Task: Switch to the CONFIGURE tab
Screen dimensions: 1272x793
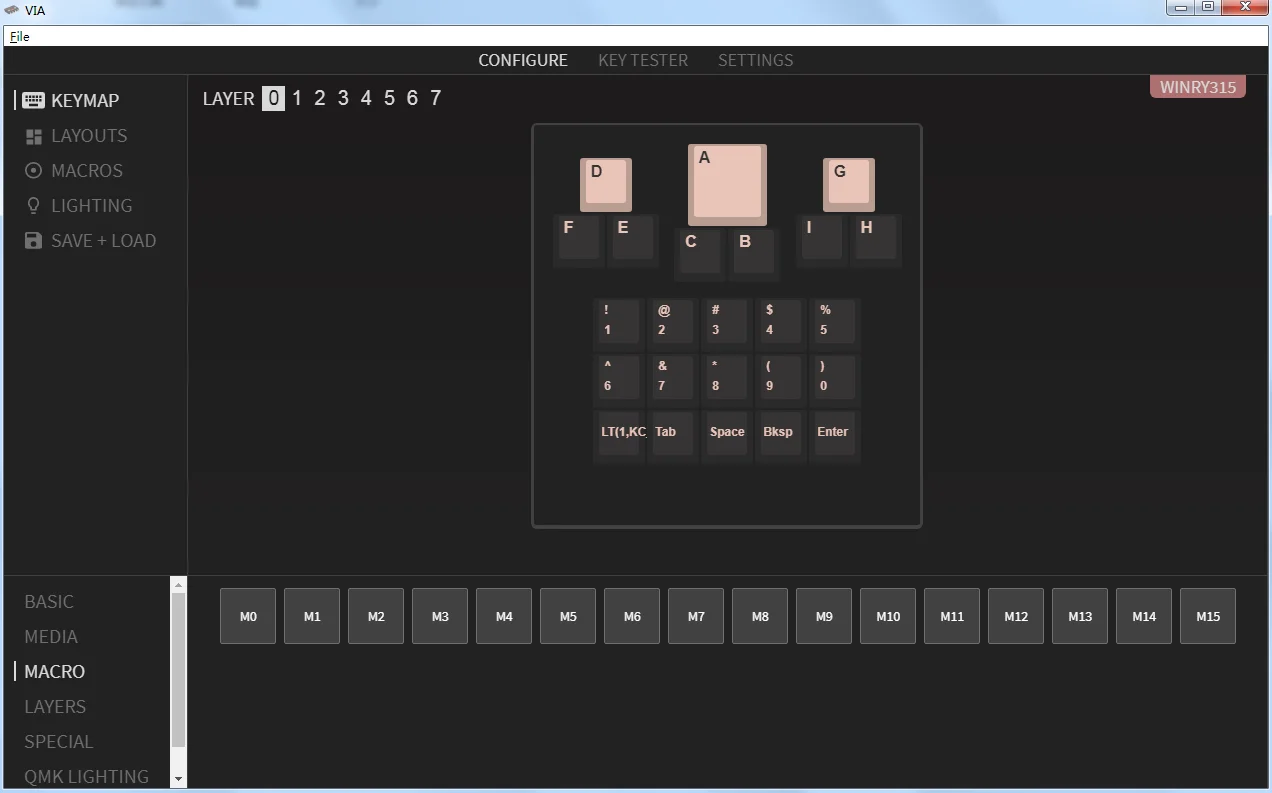Action: tap(523, 60)
